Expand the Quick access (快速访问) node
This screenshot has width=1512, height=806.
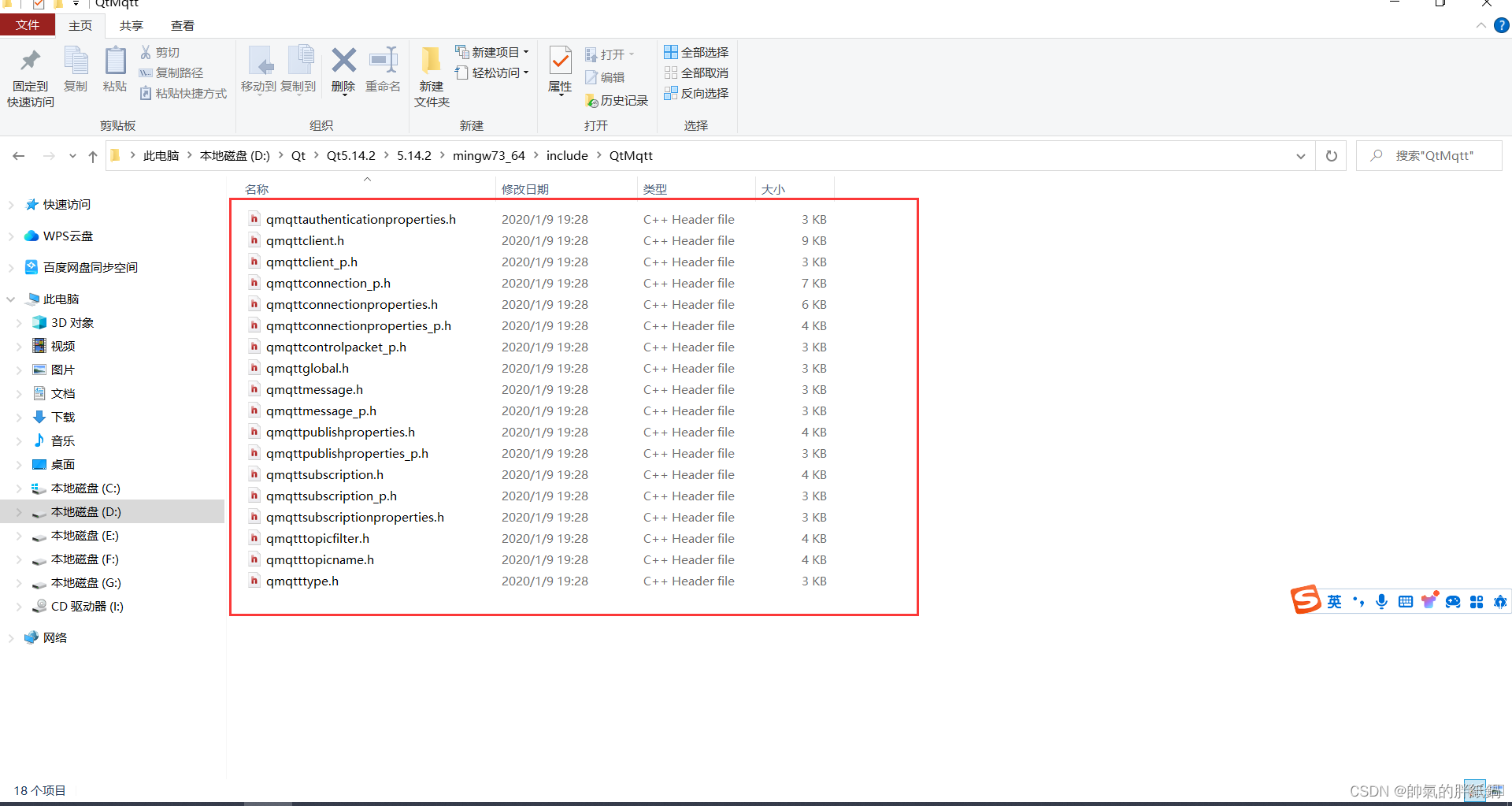pos(11,205)
